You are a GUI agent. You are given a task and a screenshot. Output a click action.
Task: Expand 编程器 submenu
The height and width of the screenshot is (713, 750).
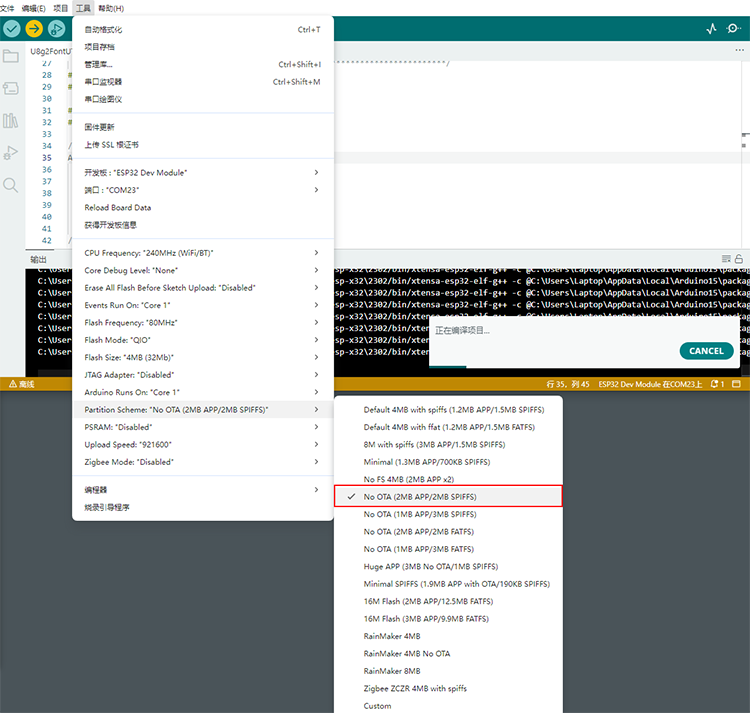[202, 490]
